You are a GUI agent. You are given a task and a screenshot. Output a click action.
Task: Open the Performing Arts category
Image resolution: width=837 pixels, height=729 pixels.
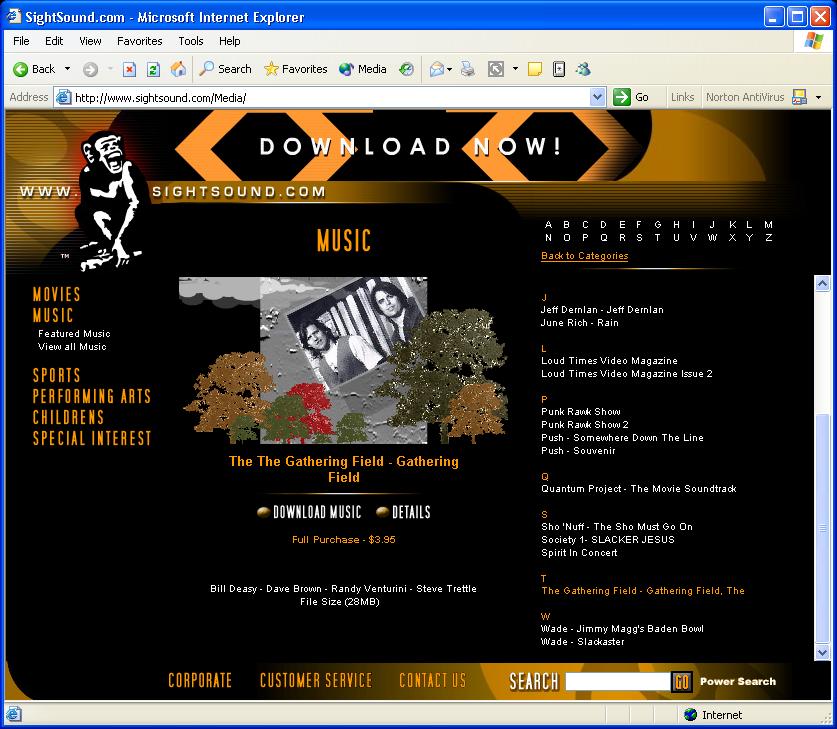(x=92, y=396)
